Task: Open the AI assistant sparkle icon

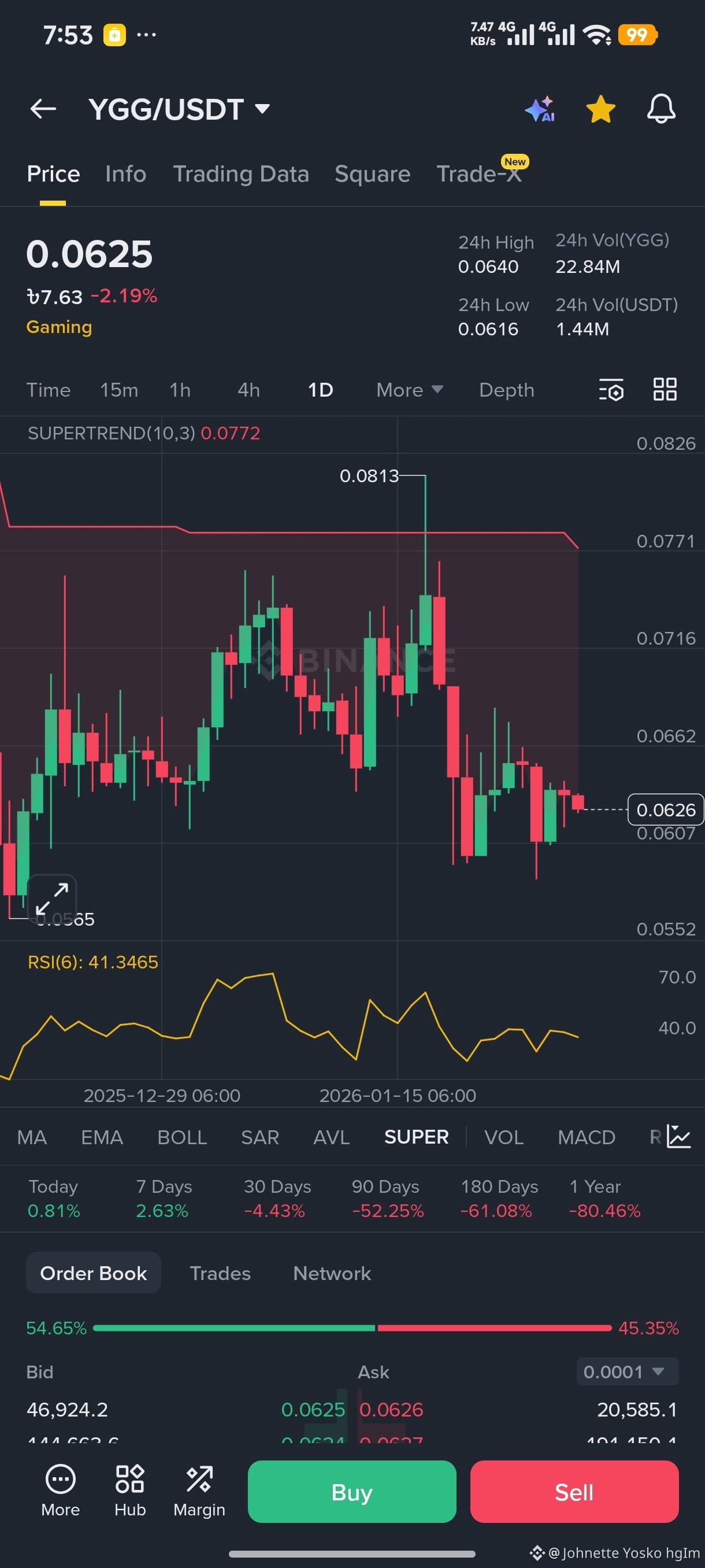Action: (540, 110)
